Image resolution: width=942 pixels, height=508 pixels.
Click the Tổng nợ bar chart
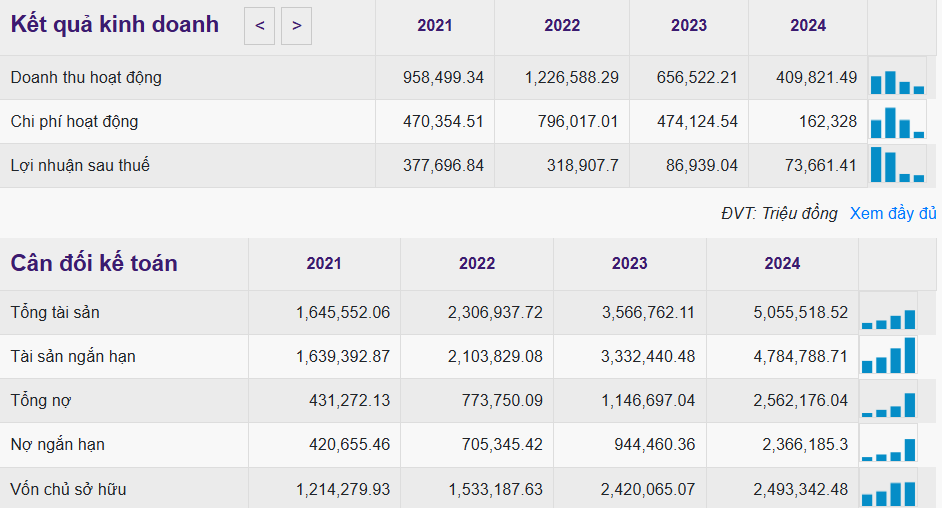[x=888, y=402]
